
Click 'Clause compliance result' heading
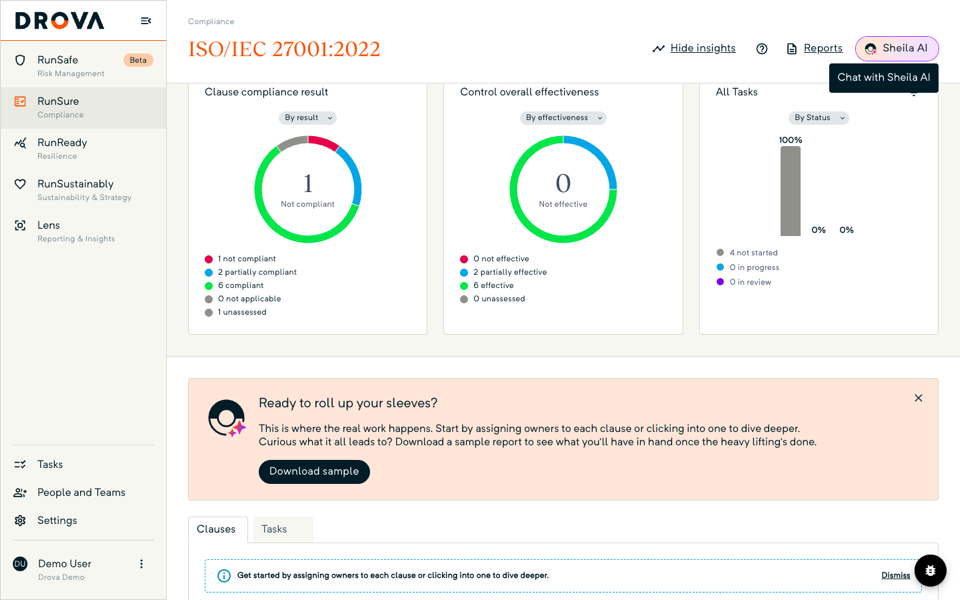[266, 92]
